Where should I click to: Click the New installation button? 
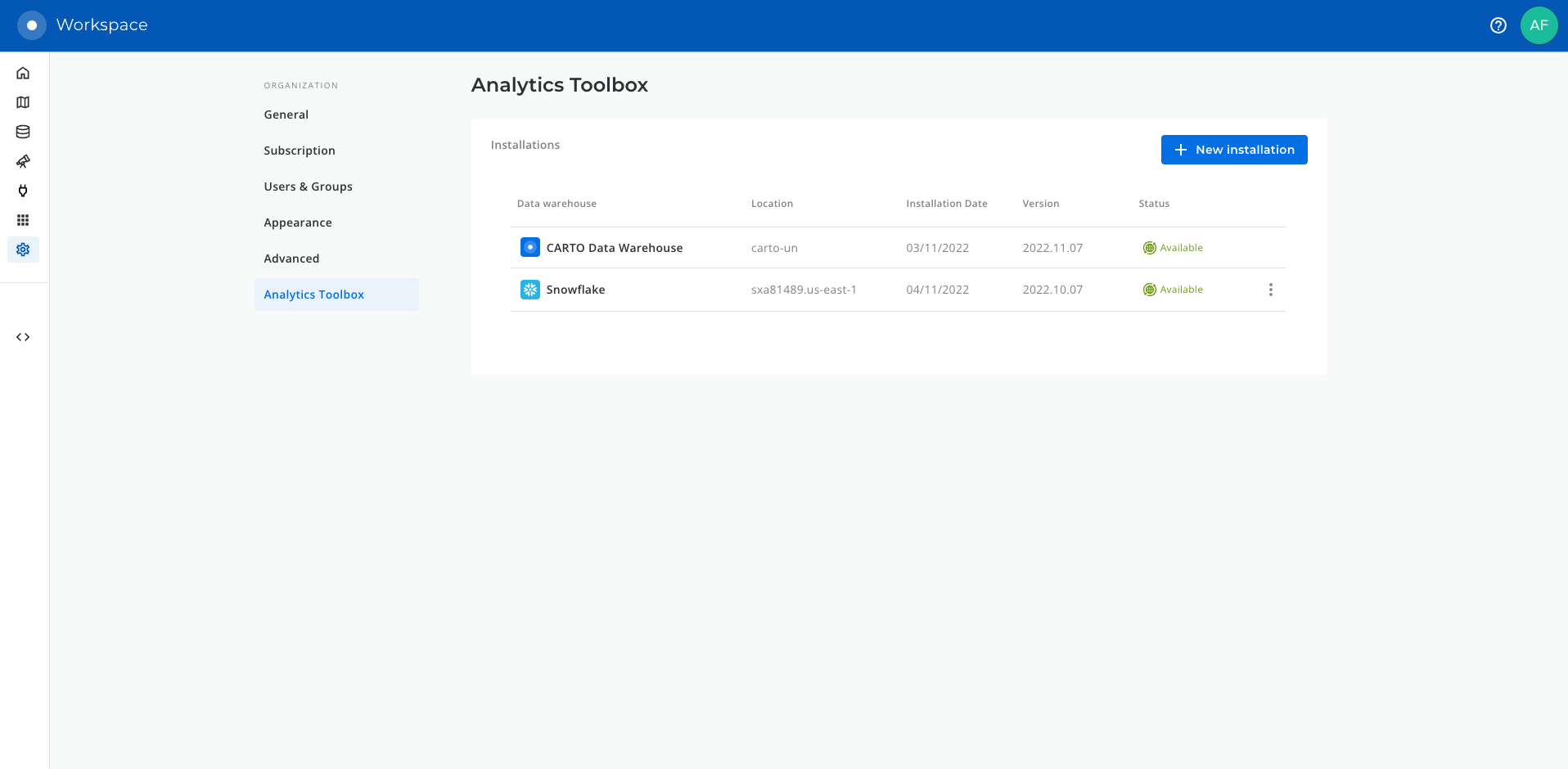point(1233,150)
